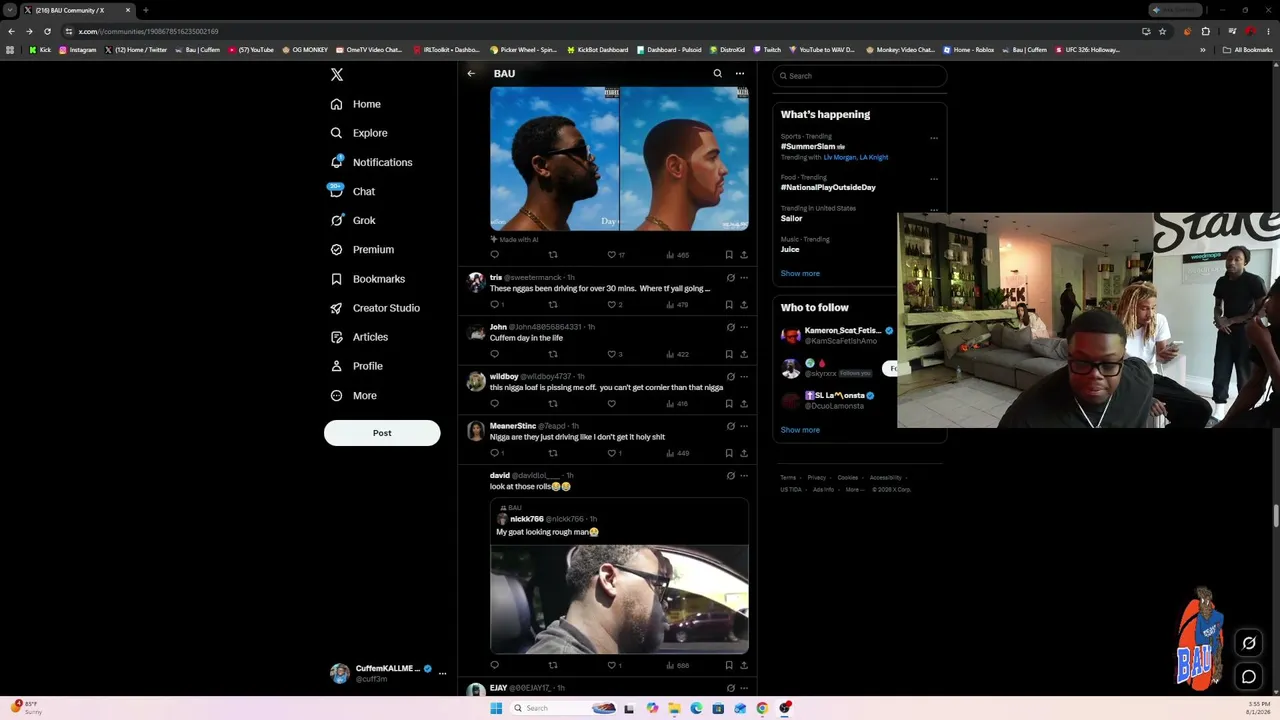Open Chat in the X sidebar
Image resolution: width=1280 pixels, height=720 pixels.
(x=353, y=191)
